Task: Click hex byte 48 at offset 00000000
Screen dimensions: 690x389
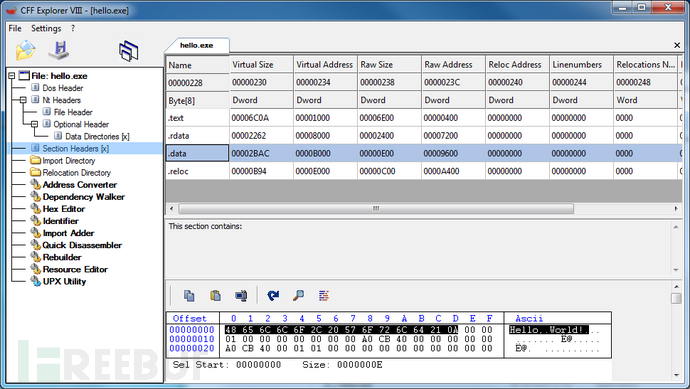Action: [231, 330]
